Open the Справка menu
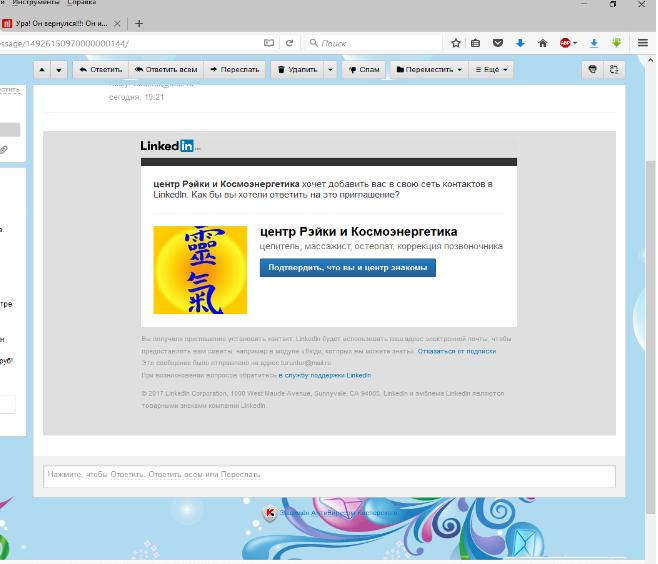Image resolution: width=658 pixels, height=564 pixels. pos(82,3)
